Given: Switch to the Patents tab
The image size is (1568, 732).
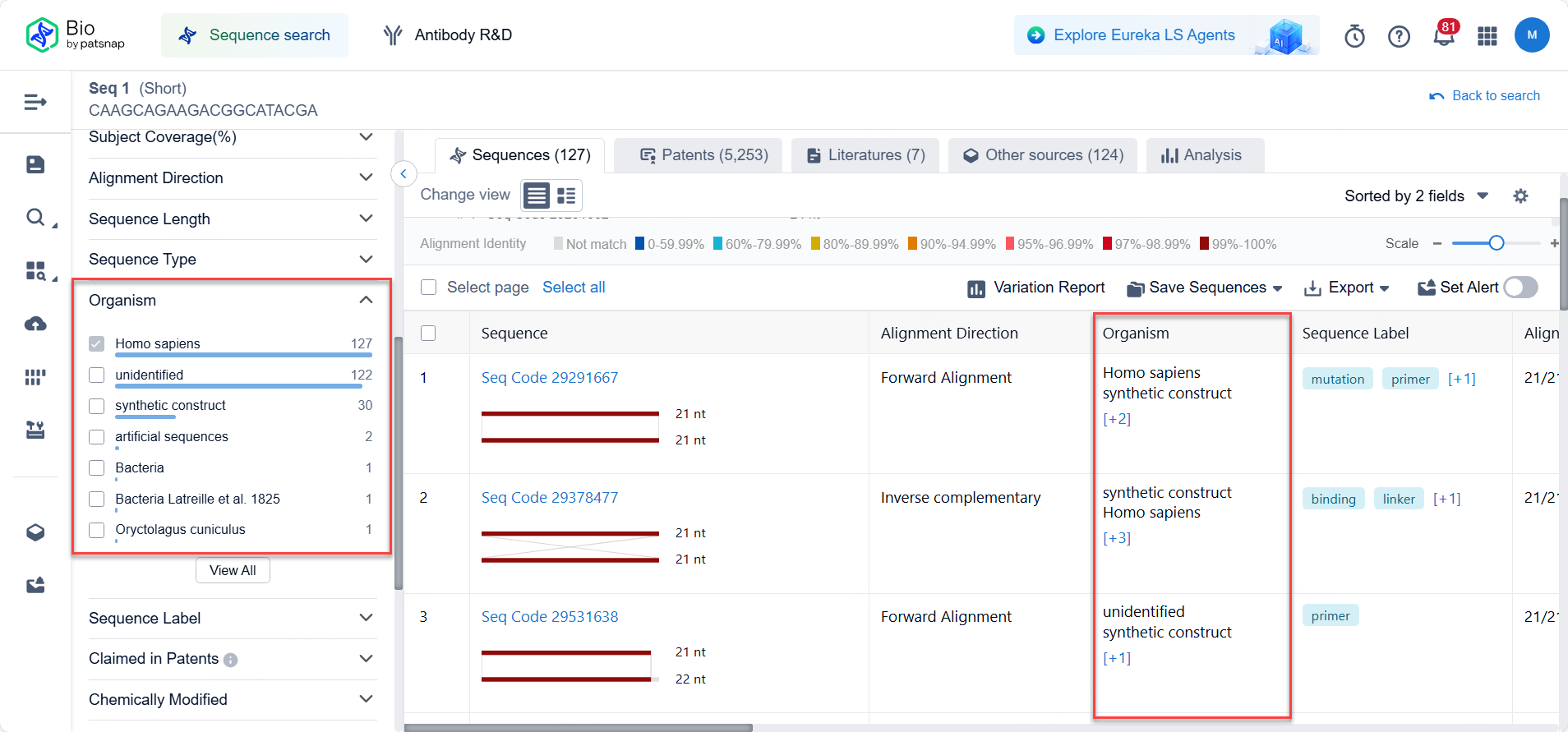Looking at the screenshot, I should [x=704, y=155].
